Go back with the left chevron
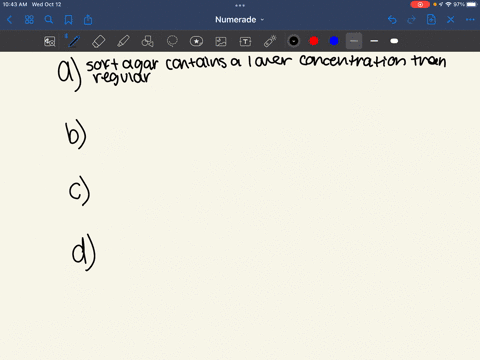The height and width of the screenshot is (360, 480). [x=10, y=20]
